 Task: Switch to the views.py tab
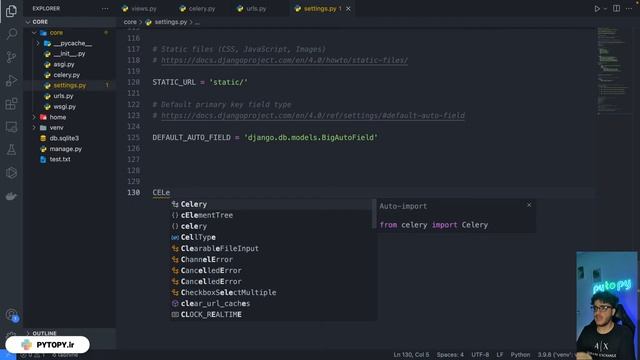[x=140, y=9]
